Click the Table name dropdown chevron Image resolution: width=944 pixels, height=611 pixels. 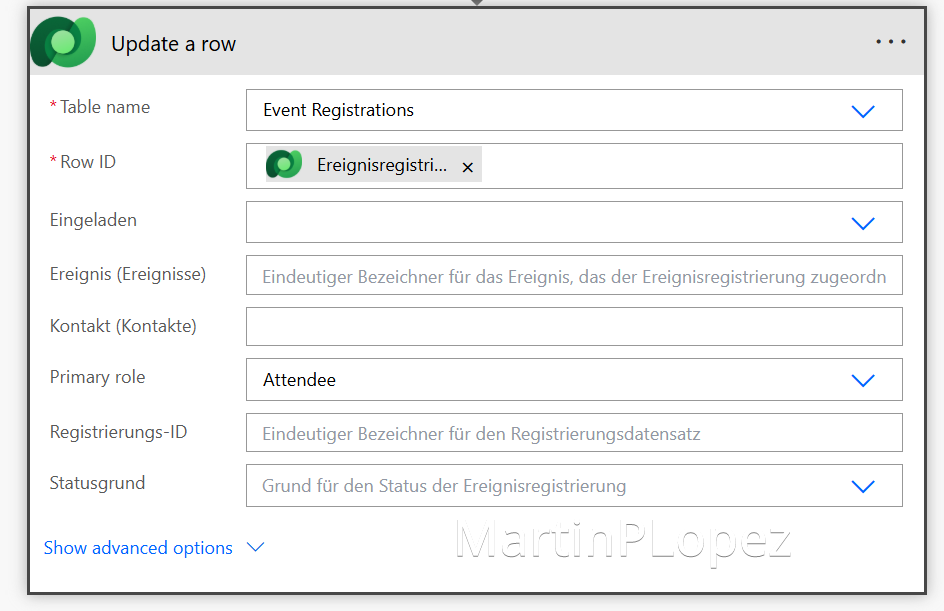point(862,110)
